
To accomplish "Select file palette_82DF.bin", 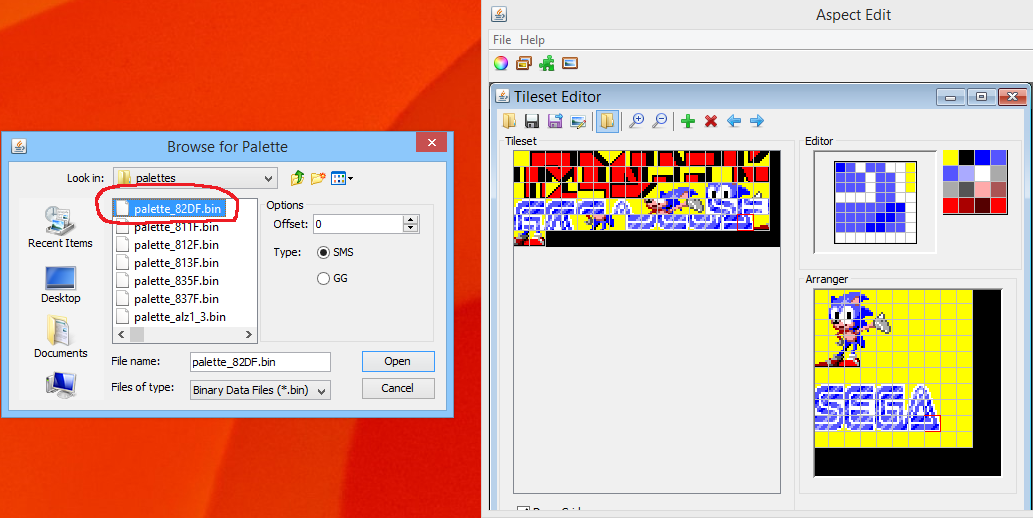I will 170,209.
